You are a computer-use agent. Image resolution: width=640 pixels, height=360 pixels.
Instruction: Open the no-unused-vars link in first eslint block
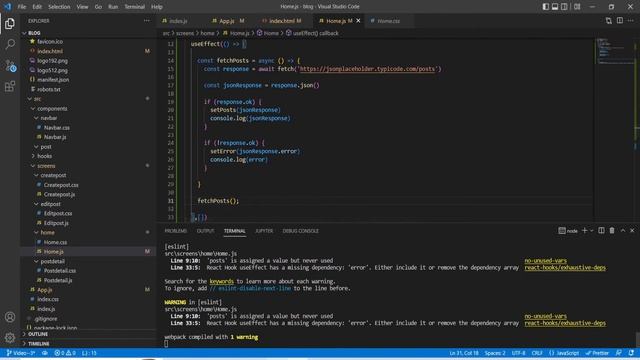pyautogui.click(x=545, y=260)
